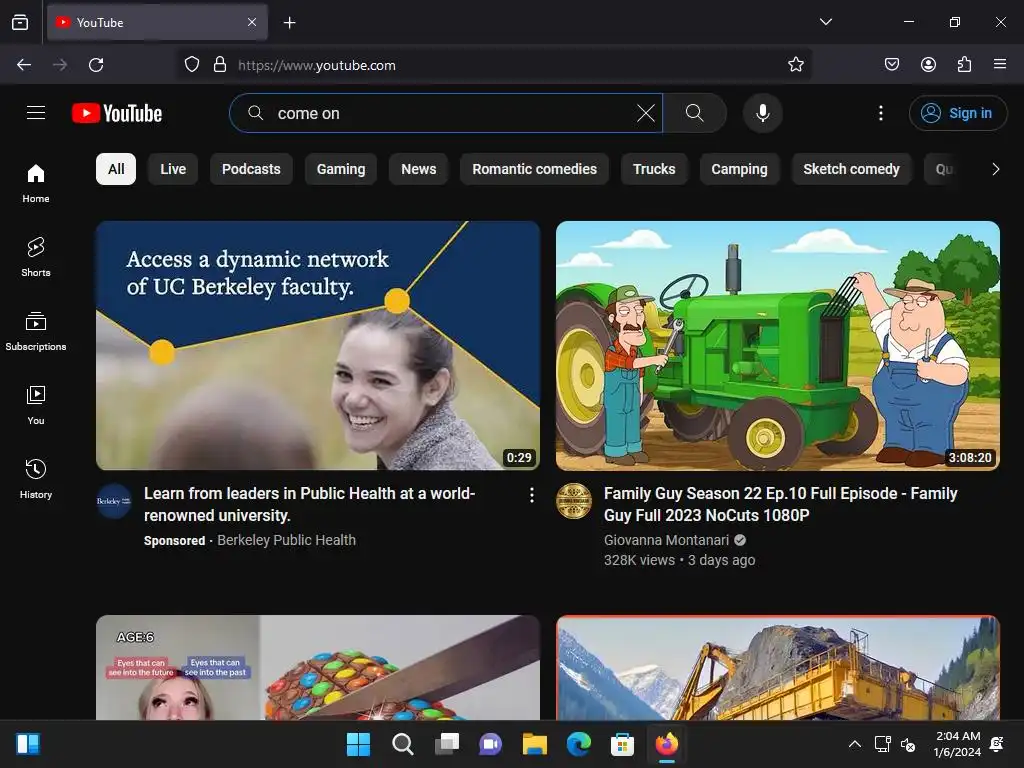This screenshot has height=768, width=1024.
Task: Select the Romantic comedies chip
Action: point(534,169)
